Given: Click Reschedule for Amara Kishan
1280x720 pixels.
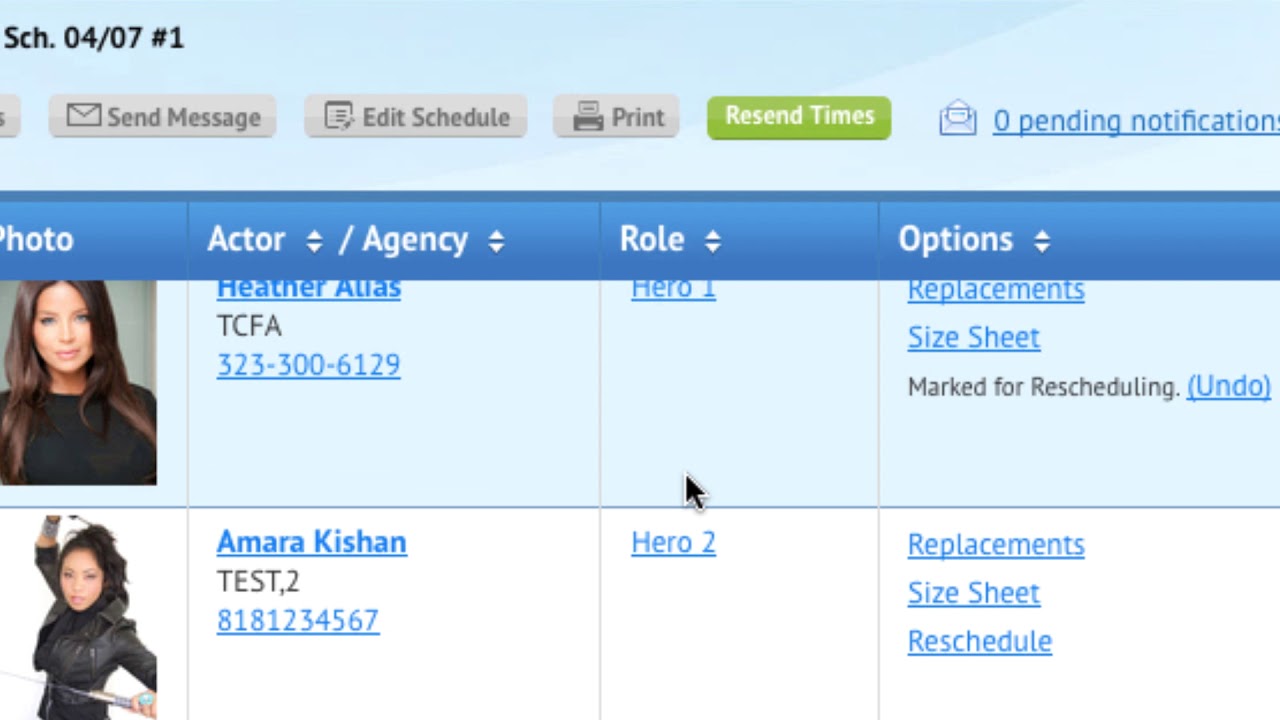Looking at the screenshot, I should [x=980, y=641].
